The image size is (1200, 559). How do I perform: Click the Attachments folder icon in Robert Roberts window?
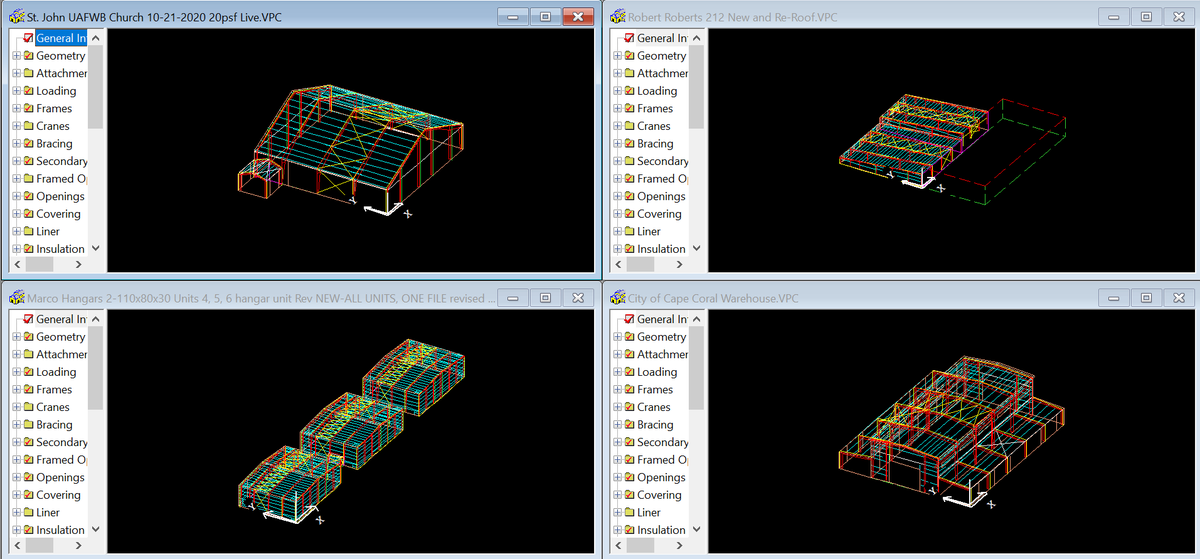click(x=629, y=74)
